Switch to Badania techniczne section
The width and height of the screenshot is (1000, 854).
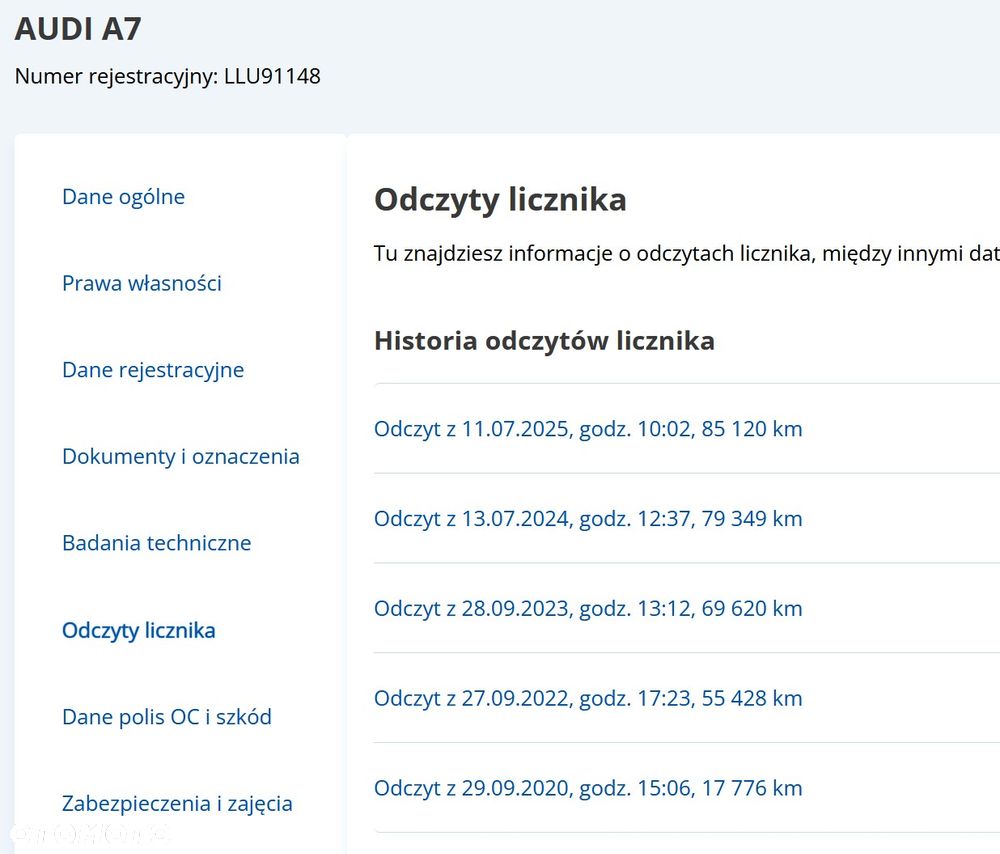click(x=157, y=544)
